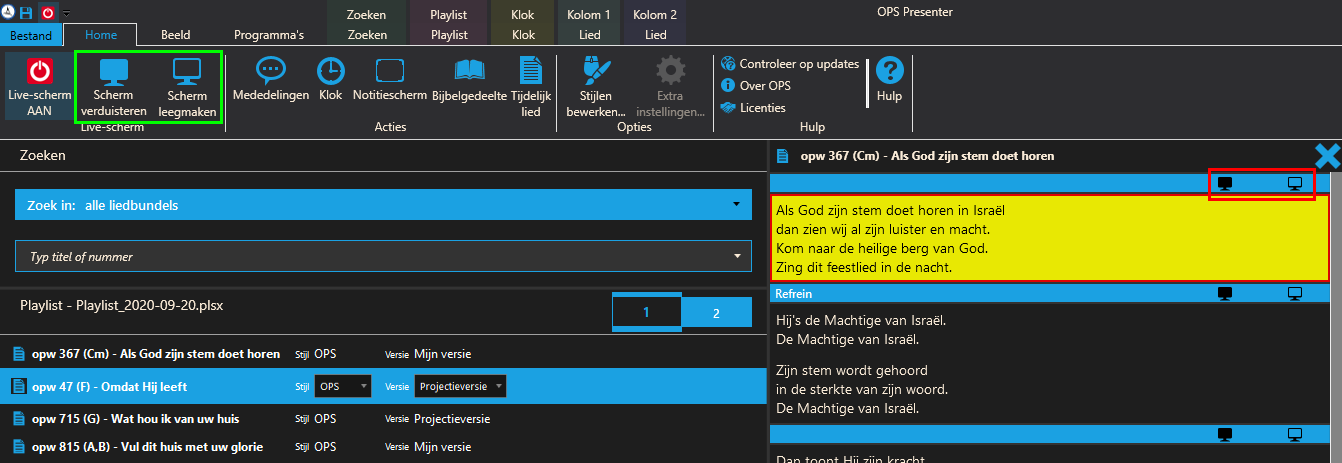Click the save icon in the quick access bar
This screenshot has width=1342, height=463.
27,13
